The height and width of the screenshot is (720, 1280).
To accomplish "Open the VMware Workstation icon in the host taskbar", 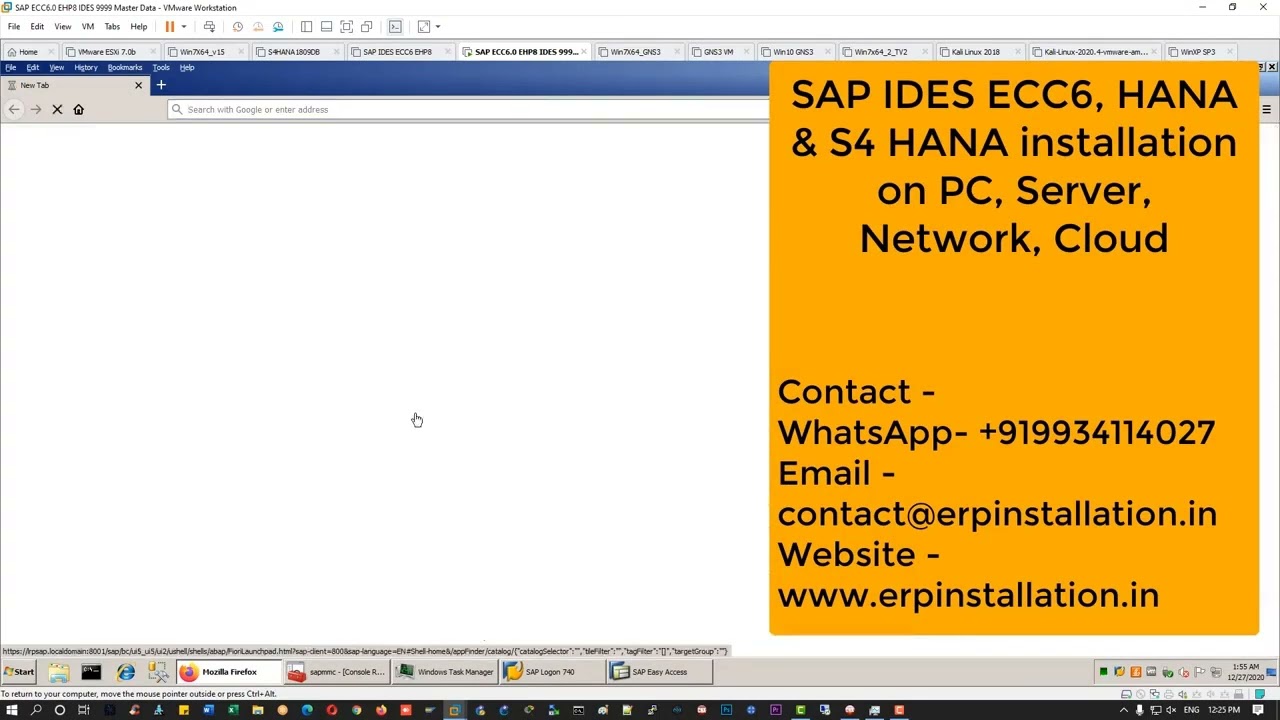I will click(x=454, y=710).
